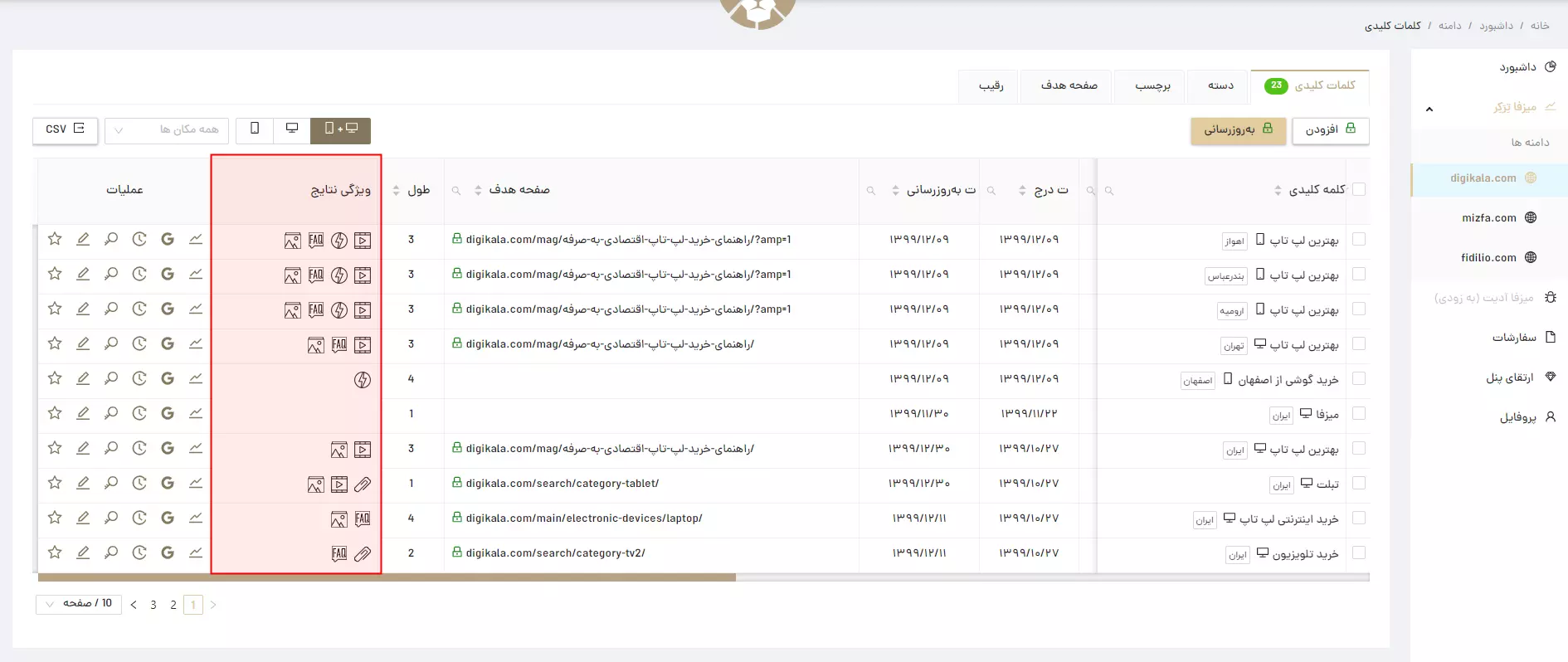Select the کلمات کلیدی tab

1310,86
